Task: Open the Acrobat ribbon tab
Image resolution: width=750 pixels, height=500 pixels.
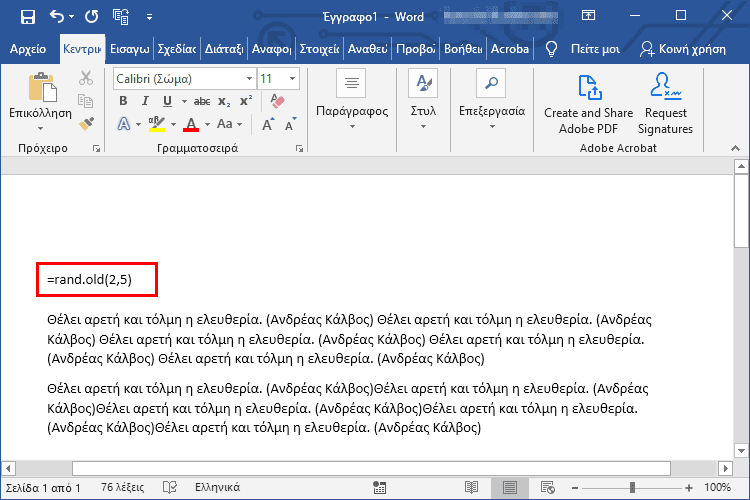Action: point(510,49)
